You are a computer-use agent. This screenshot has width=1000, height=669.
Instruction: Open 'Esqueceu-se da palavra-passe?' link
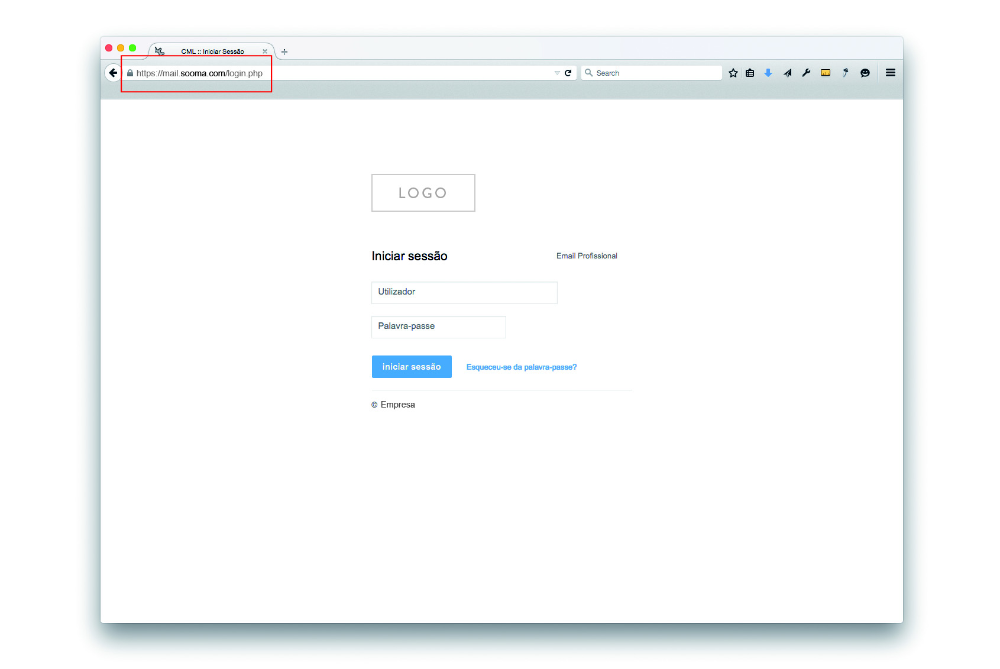tap(521, 367)
